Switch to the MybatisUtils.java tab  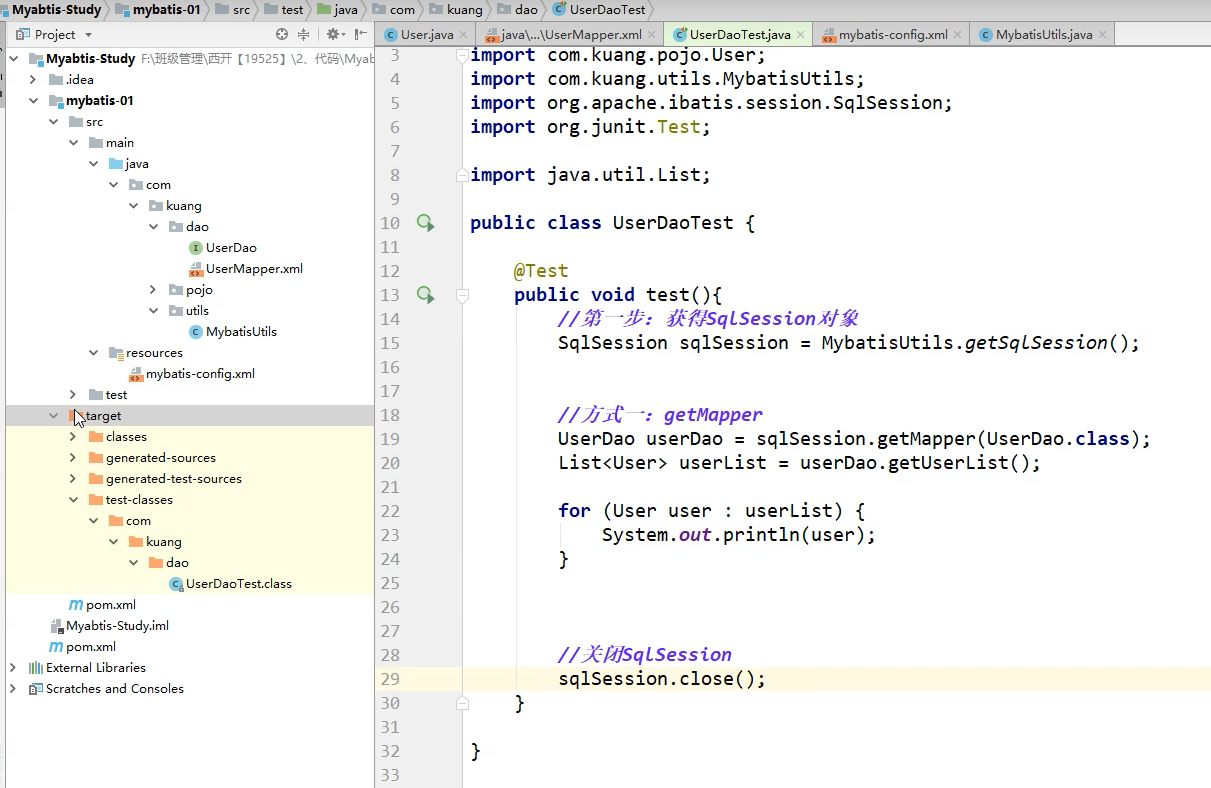[1044, 35]
